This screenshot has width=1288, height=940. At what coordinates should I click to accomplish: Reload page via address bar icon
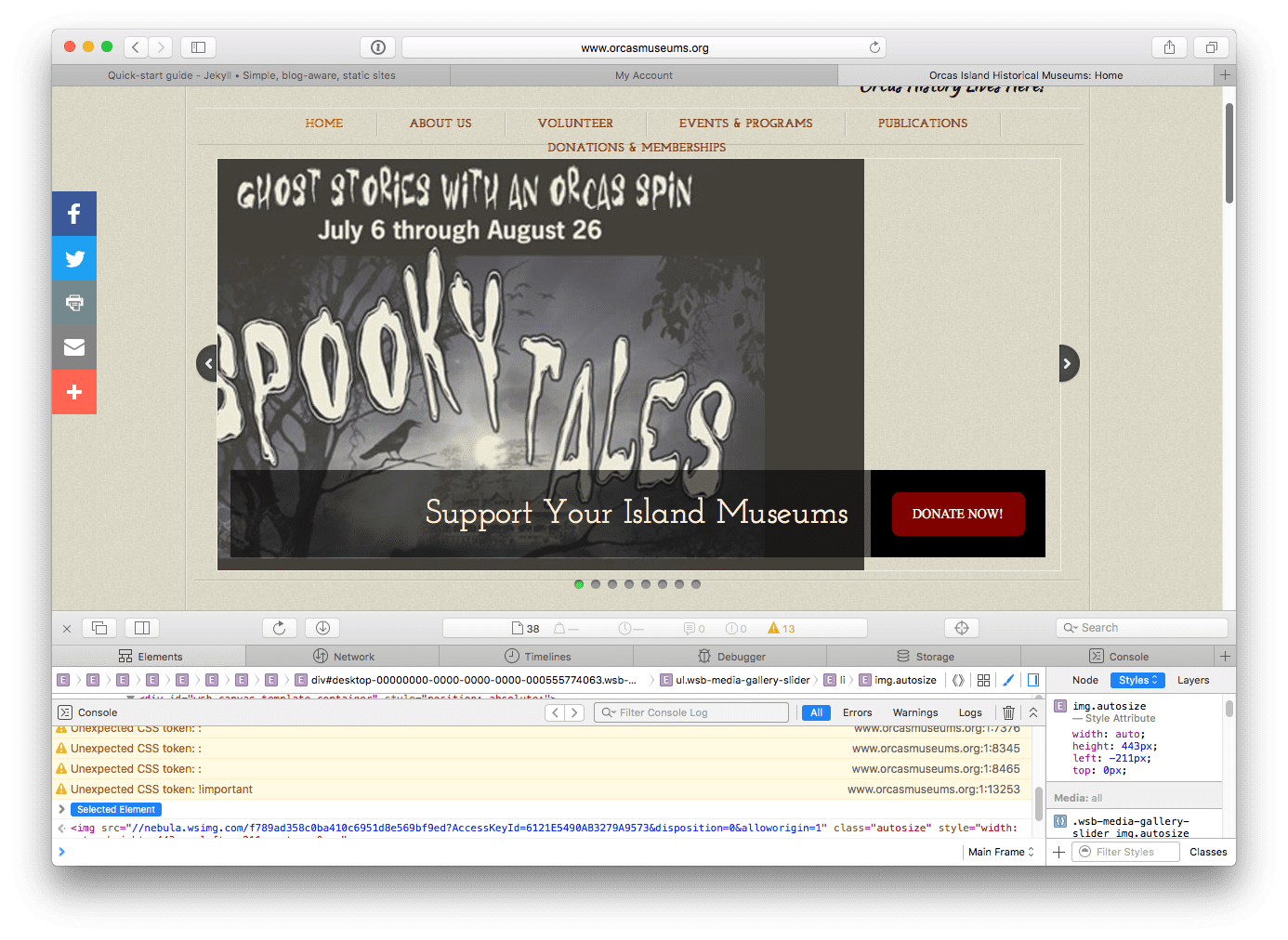pyautogui.click(x=874, y=47)
